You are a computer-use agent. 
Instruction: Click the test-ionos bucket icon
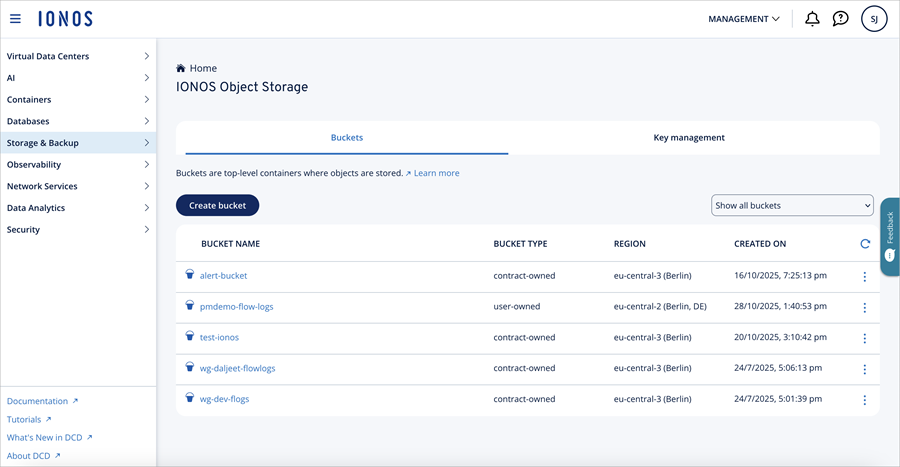pos(190,336)
